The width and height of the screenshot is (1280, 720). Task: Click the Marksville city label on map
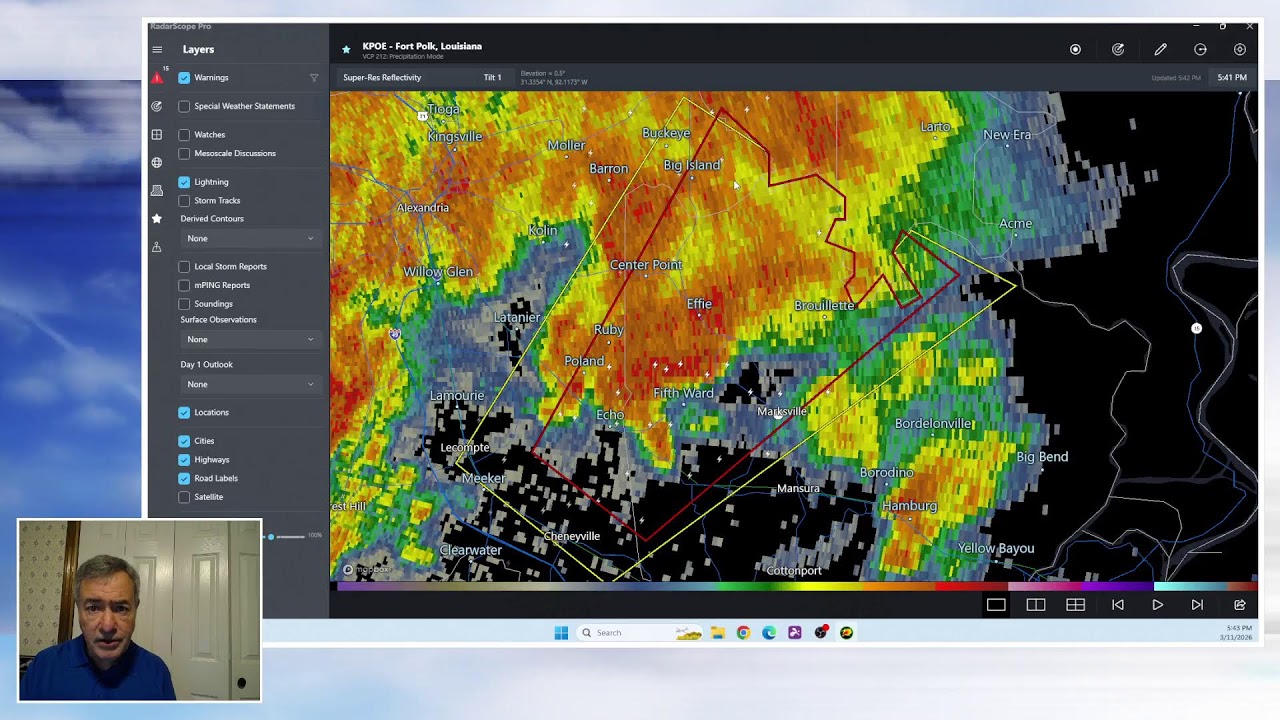(782, 411)
